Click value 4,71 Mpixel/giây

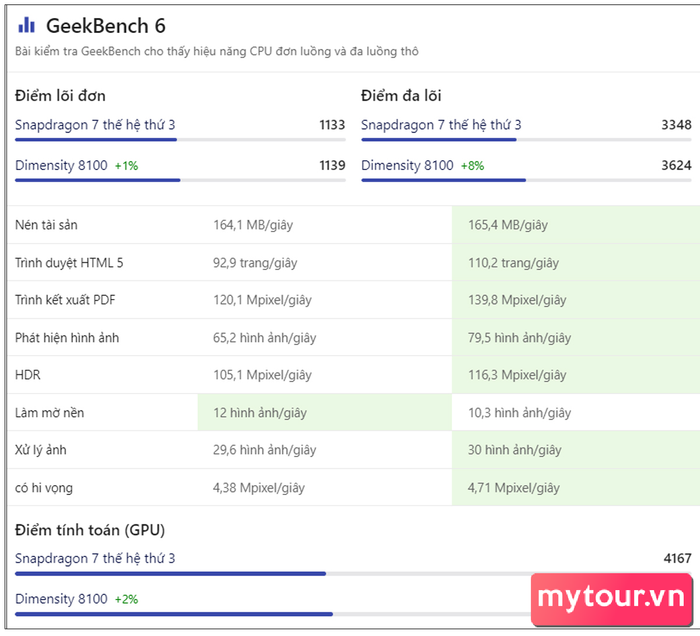click(514, 488)
